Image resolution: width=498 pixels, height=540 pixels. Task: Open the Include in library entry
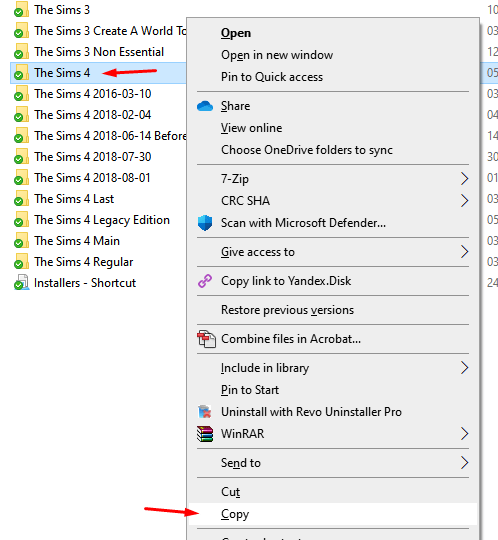(x=333, y=368)
